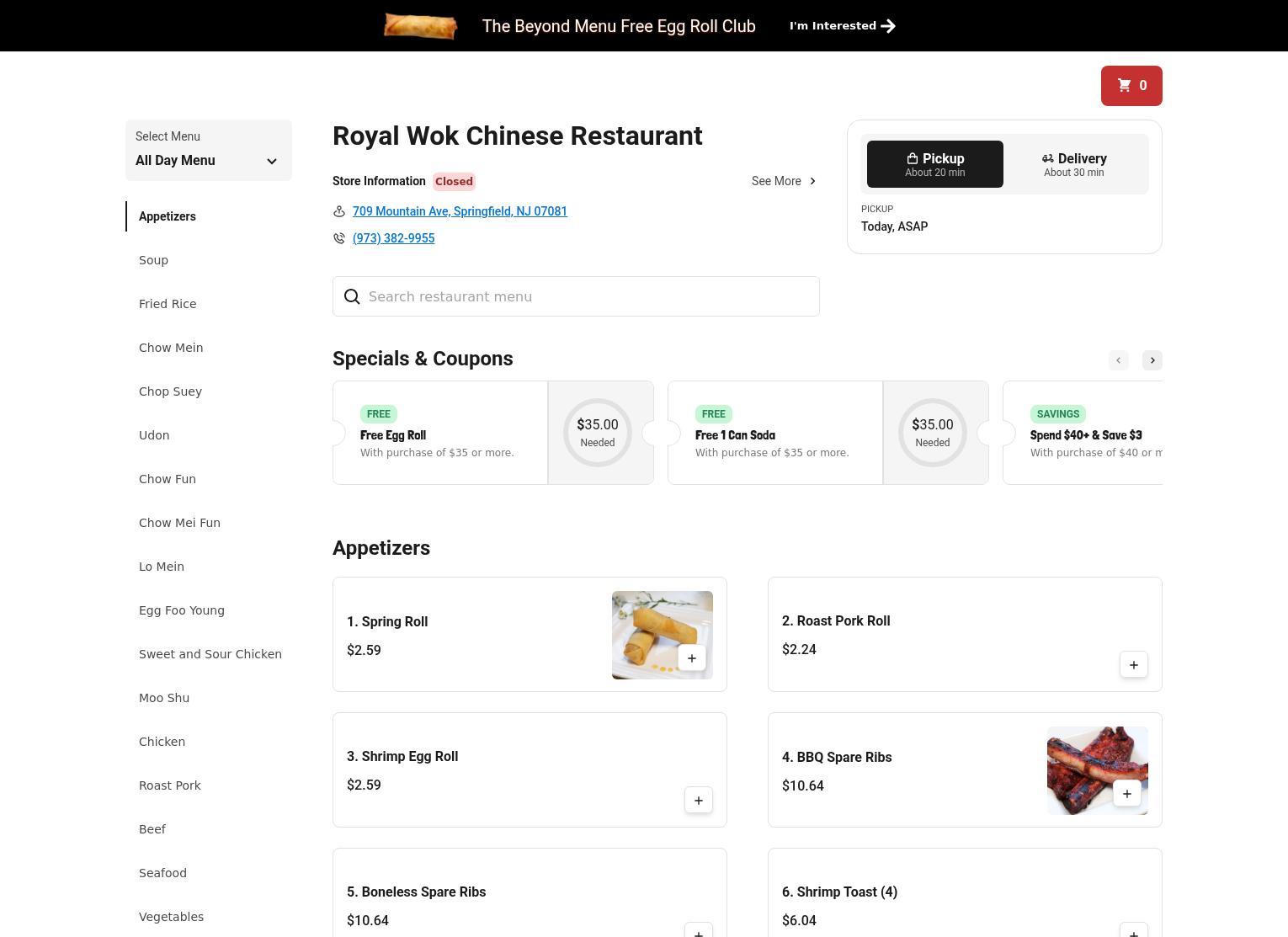This screenshot has width=1288, height=937.
Task: Add Shrimp Egg Roll to cart
Action: click(x=699, y=801)
